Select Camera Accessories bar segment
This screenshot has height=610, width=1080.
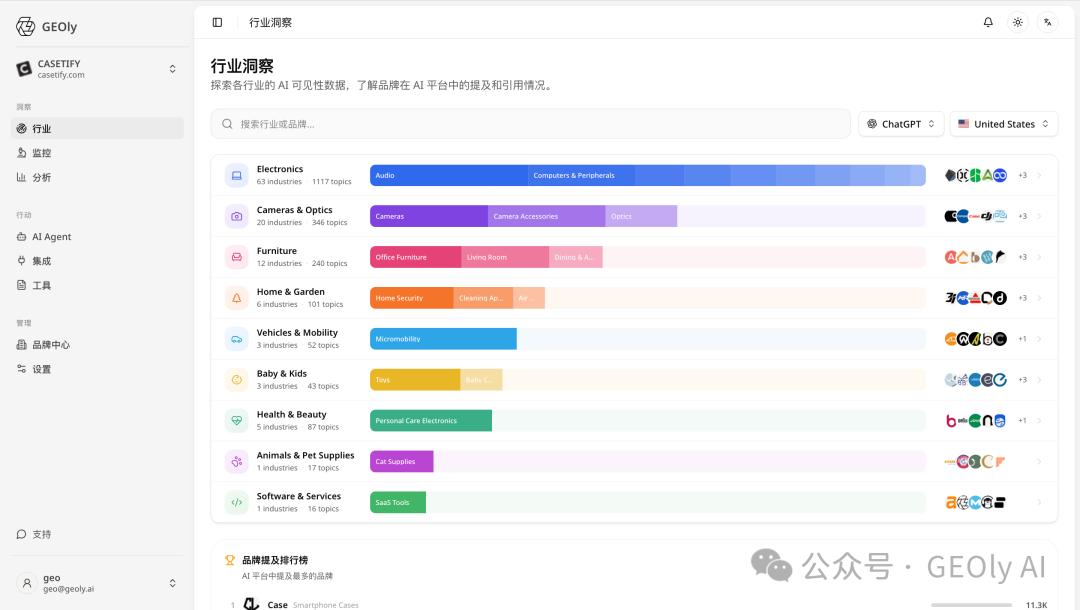pyautogui.click(x=547, y=216)
